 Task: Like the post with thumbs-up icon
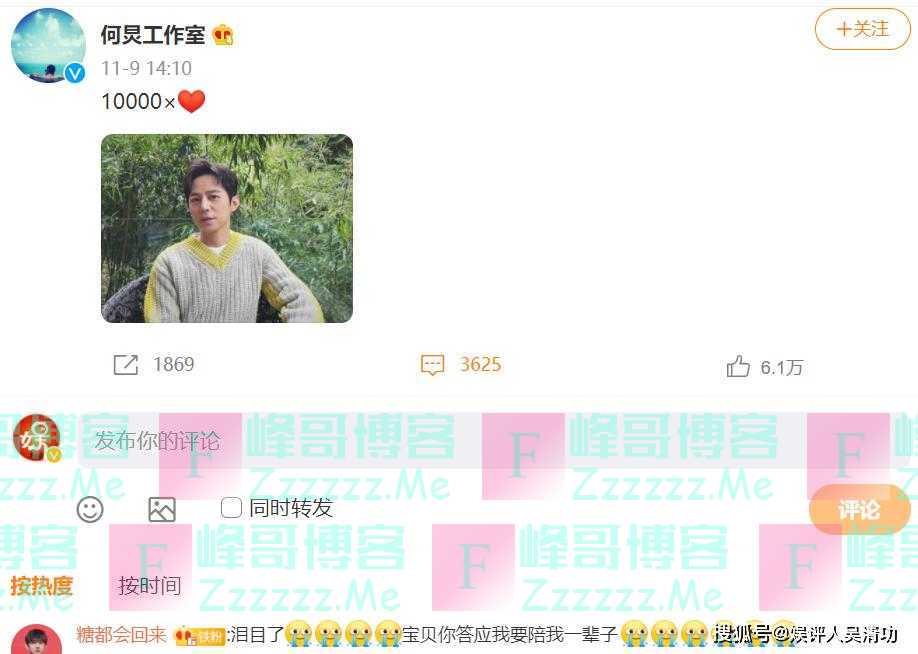pyautogui.click(x=738, y=367)
